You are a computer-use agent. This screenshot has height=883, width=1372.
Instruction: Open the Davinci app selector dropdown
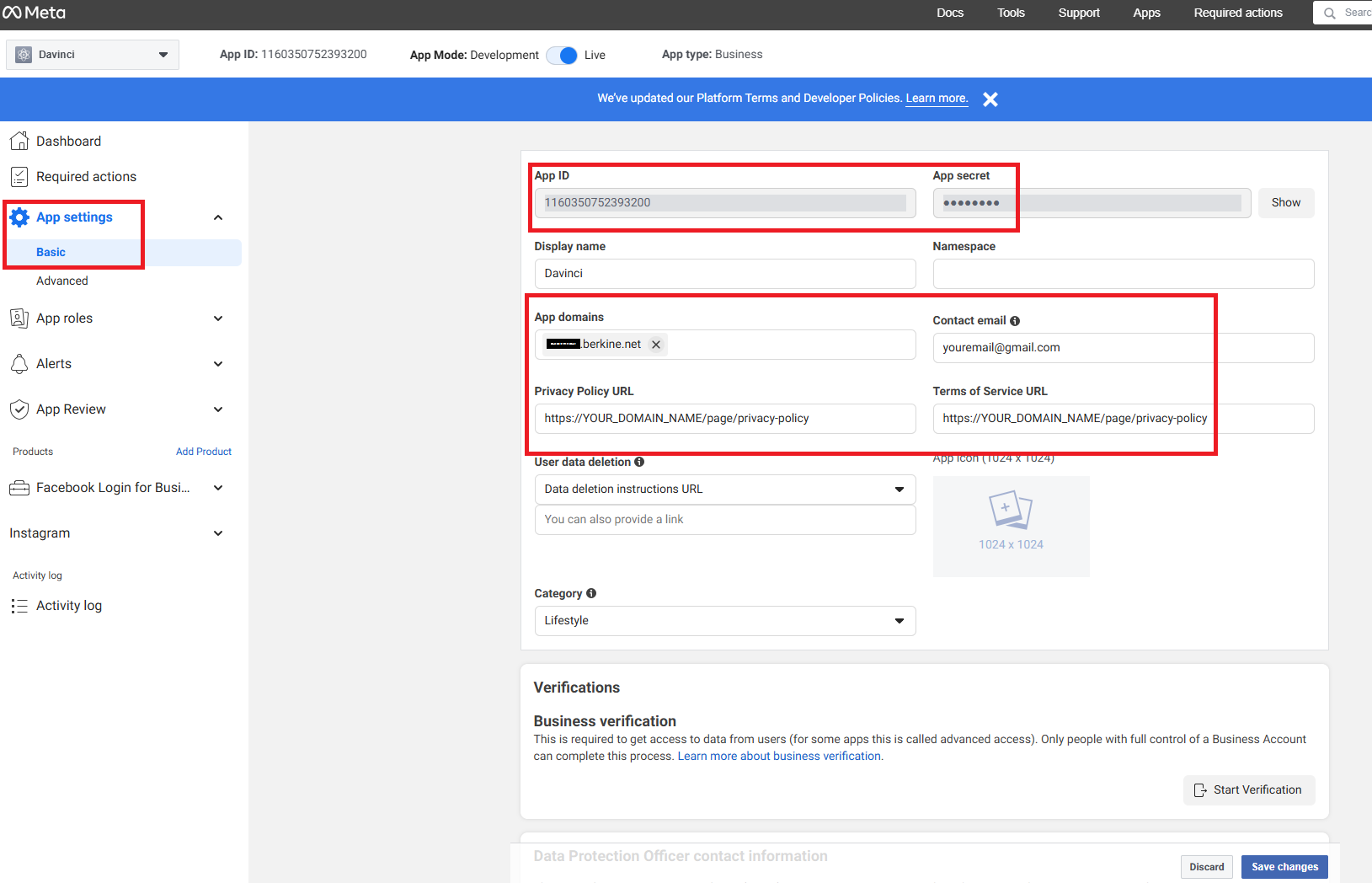[x=93, y=55]
